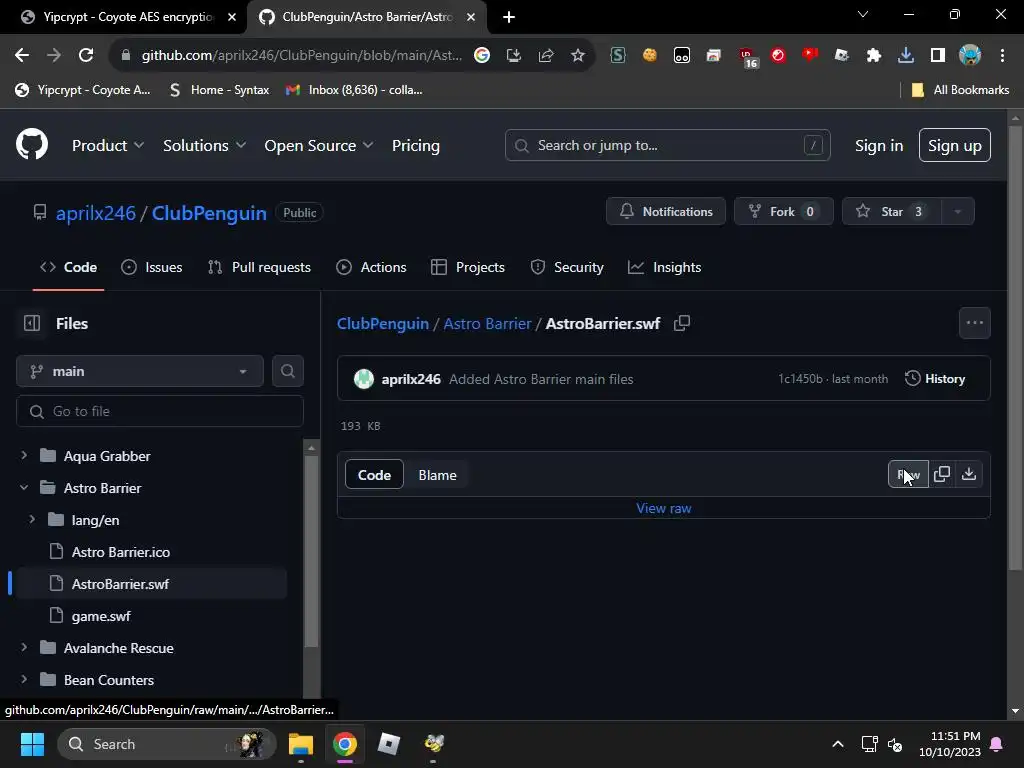Install app icon in address bar
This screenshot has width=1024, height=768.
514,56
